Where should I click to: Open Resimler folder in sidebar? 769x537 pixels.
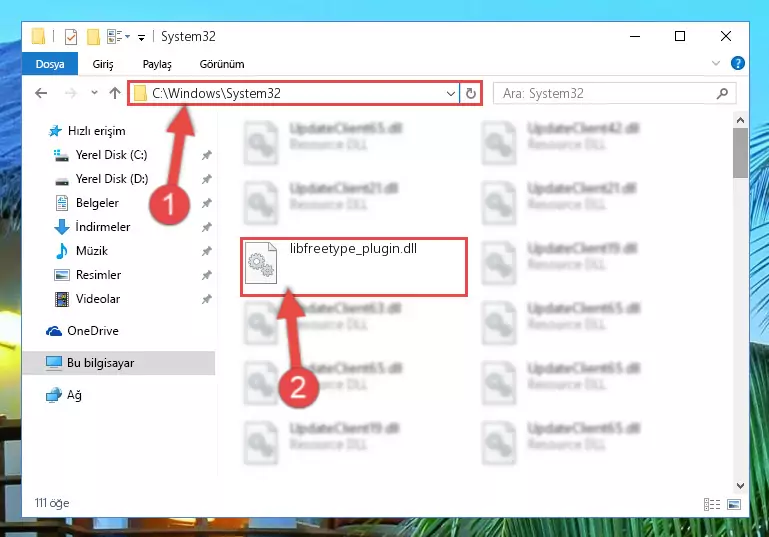[98, 275]
